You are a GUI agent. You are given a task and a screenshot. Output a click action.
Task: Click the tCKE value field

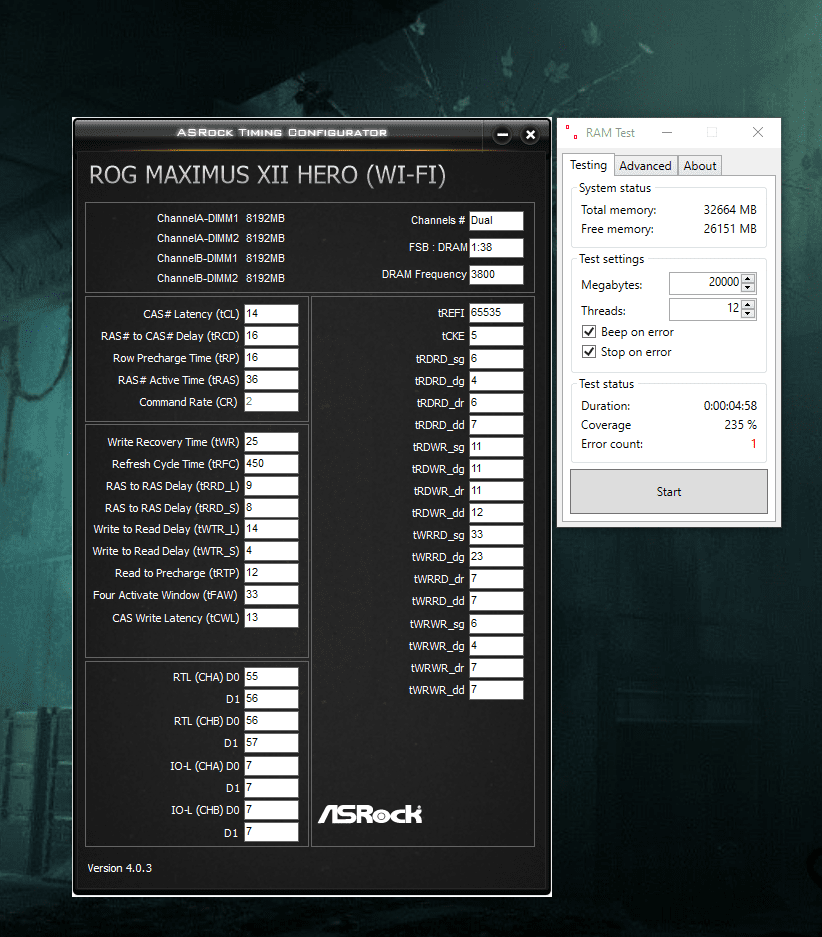pyautogui.click(x=496, y=336)
